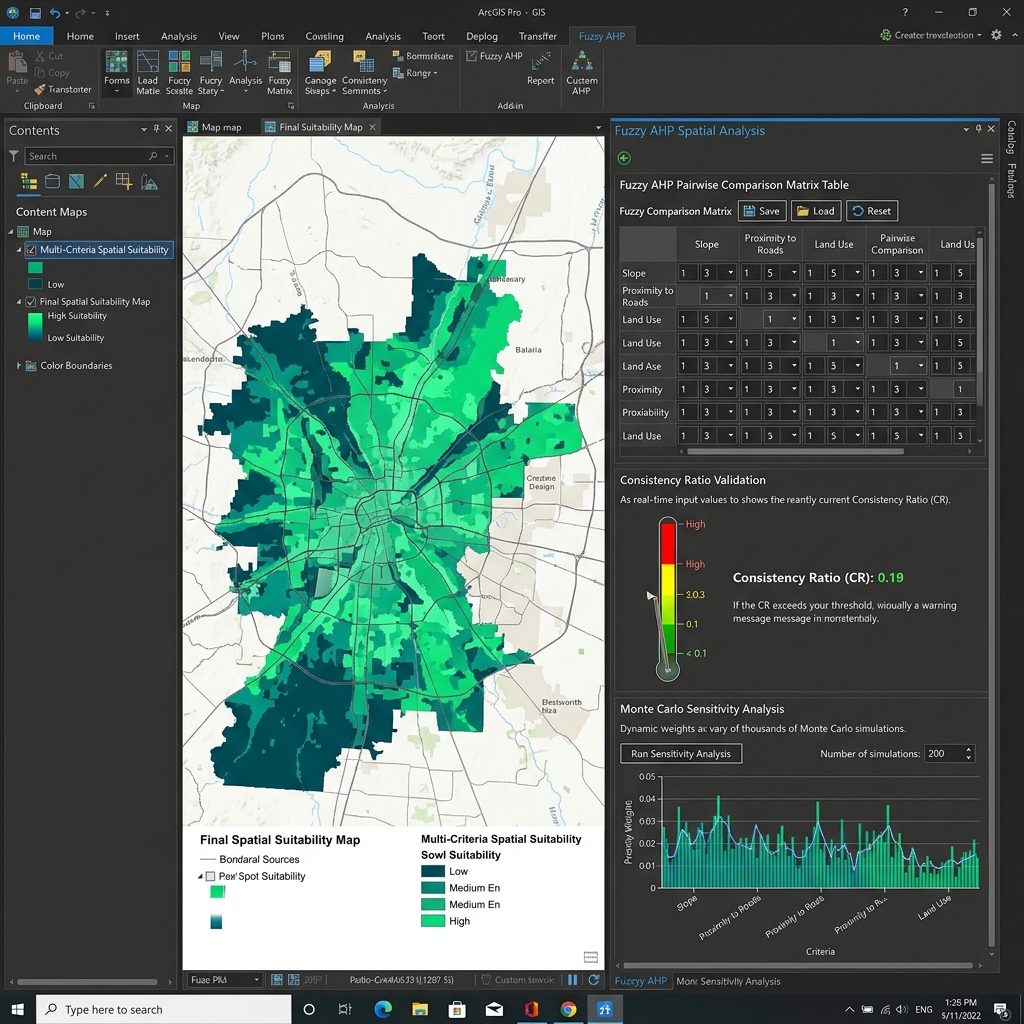Click Reset in Fuzzy Comparison Matrix

[872, 211]
